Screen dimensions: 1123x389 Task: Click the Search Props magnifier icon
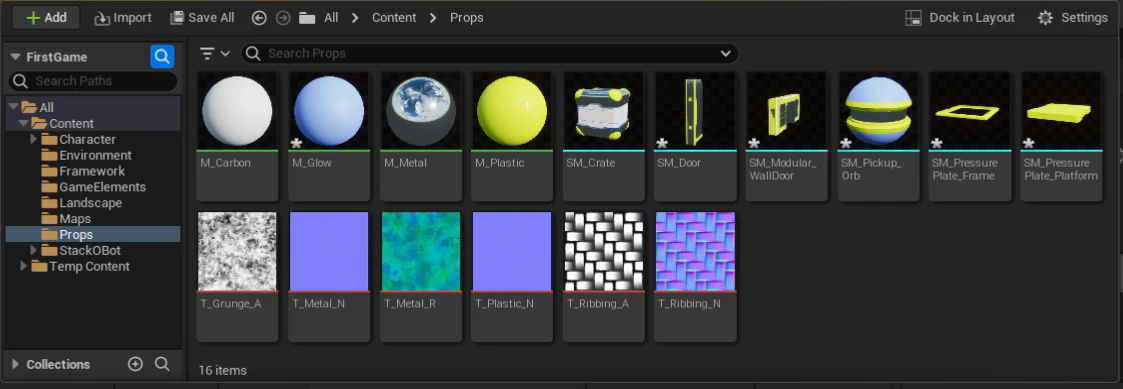pos(253,53)
